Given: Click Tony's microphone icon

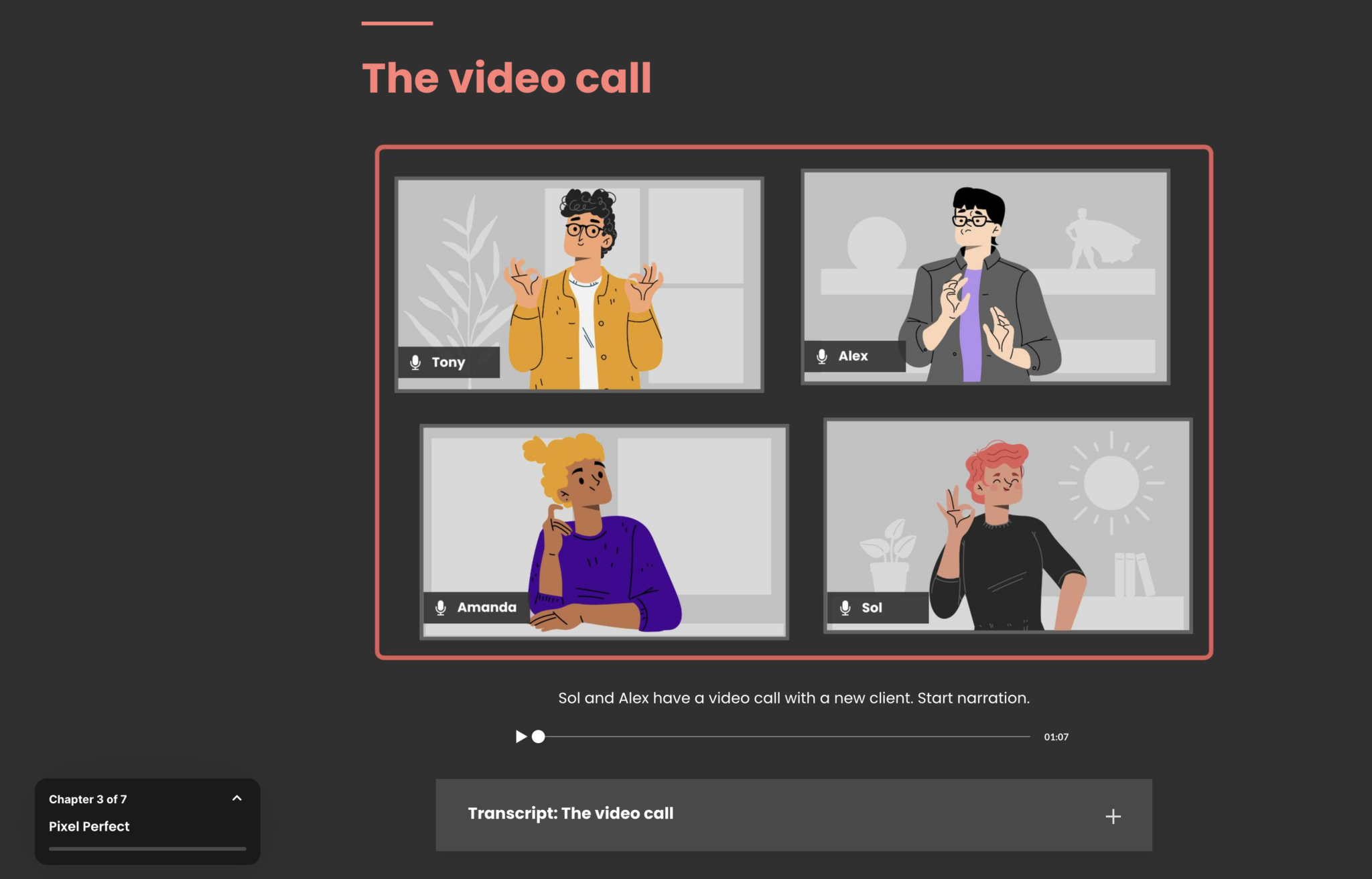Looking at the screenshot, I should coord(415,362).
